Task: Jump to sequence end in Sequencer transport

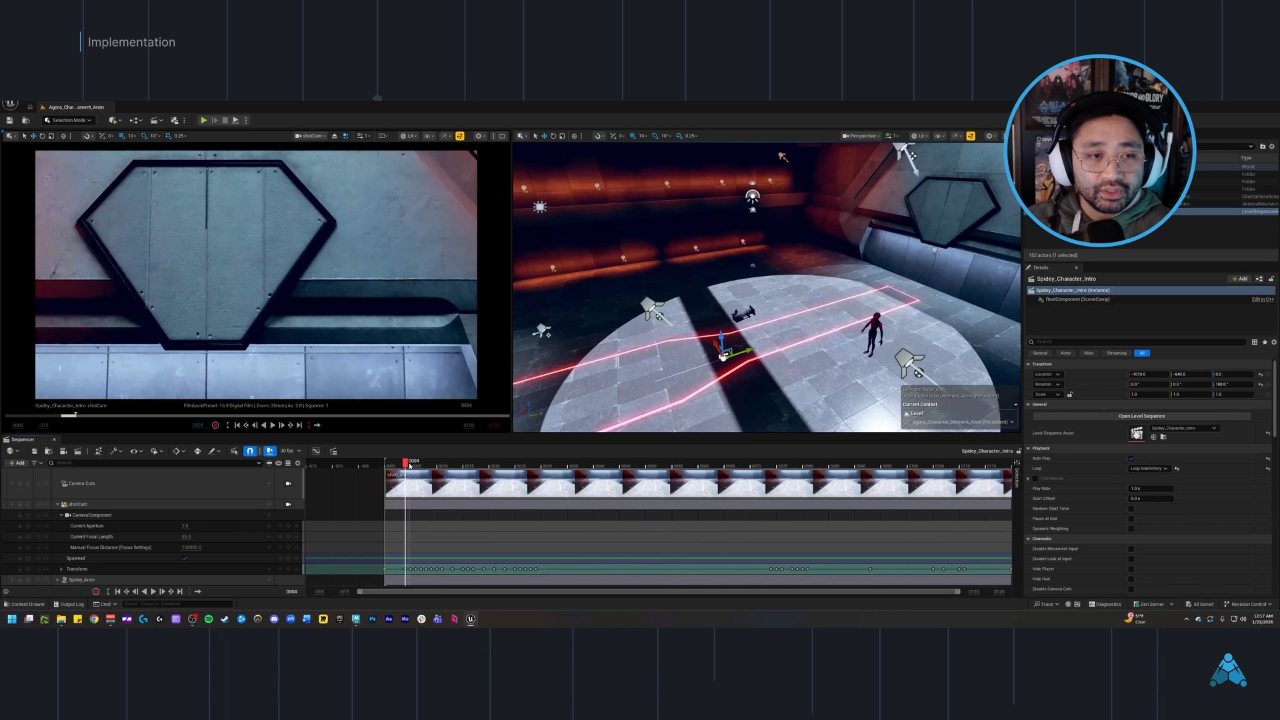Action: (x=180, y=591)
